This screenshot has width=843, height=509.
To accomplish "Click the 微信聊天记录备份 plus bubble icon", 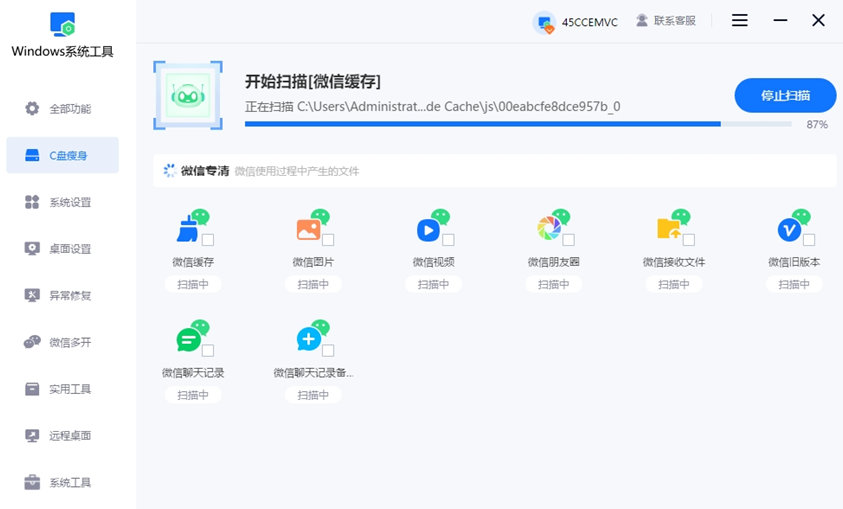I will 309,339.
